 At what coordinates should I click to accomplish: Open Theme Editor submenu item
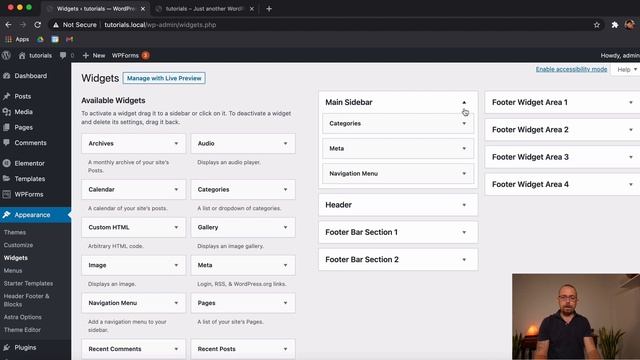[x=22, y=330]
